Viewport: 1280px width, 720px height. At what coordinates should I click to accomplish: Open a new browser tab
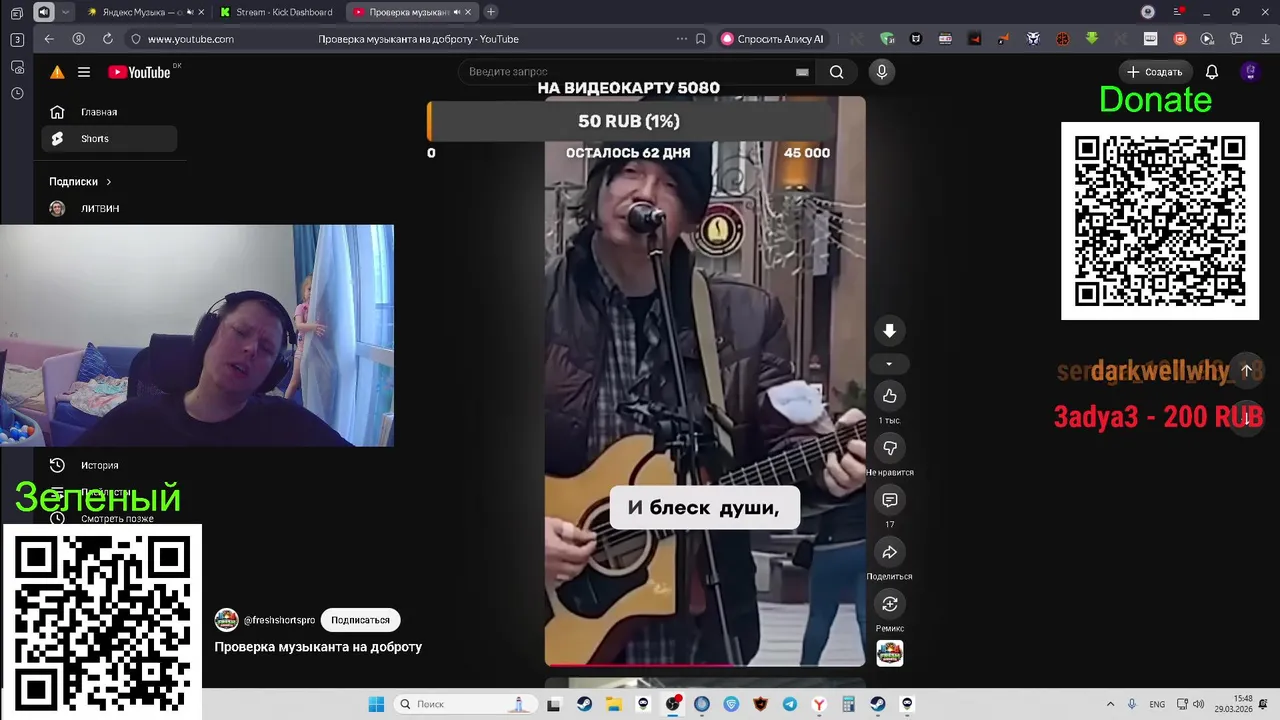point(490,12)
